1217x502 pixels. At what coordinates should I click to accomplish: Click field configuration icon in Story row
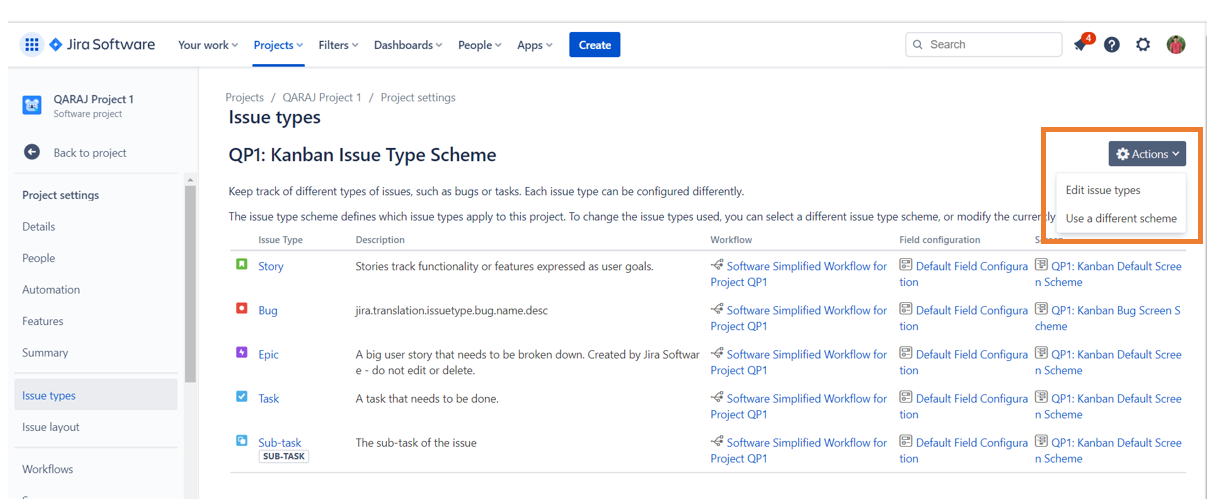[x=906, y=265]
